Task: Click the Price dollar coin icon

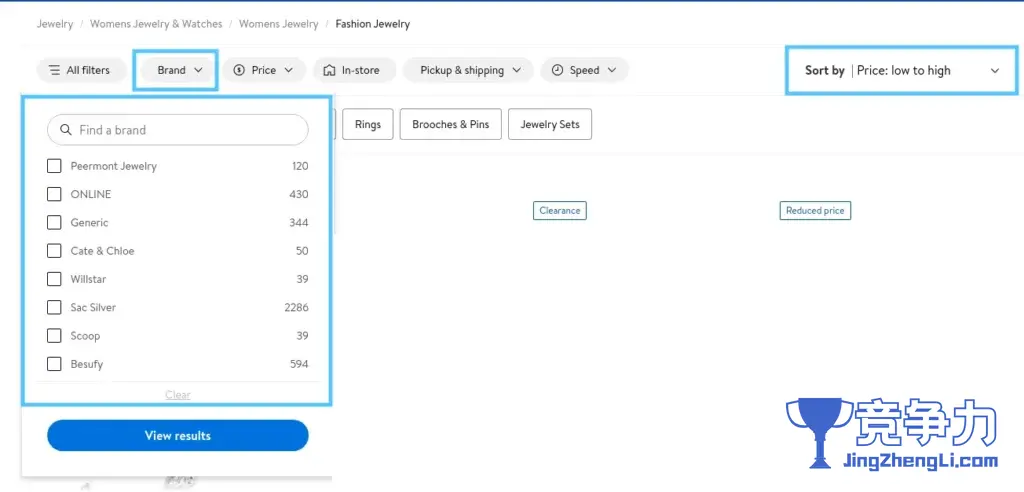Action: tap(239, 70)
